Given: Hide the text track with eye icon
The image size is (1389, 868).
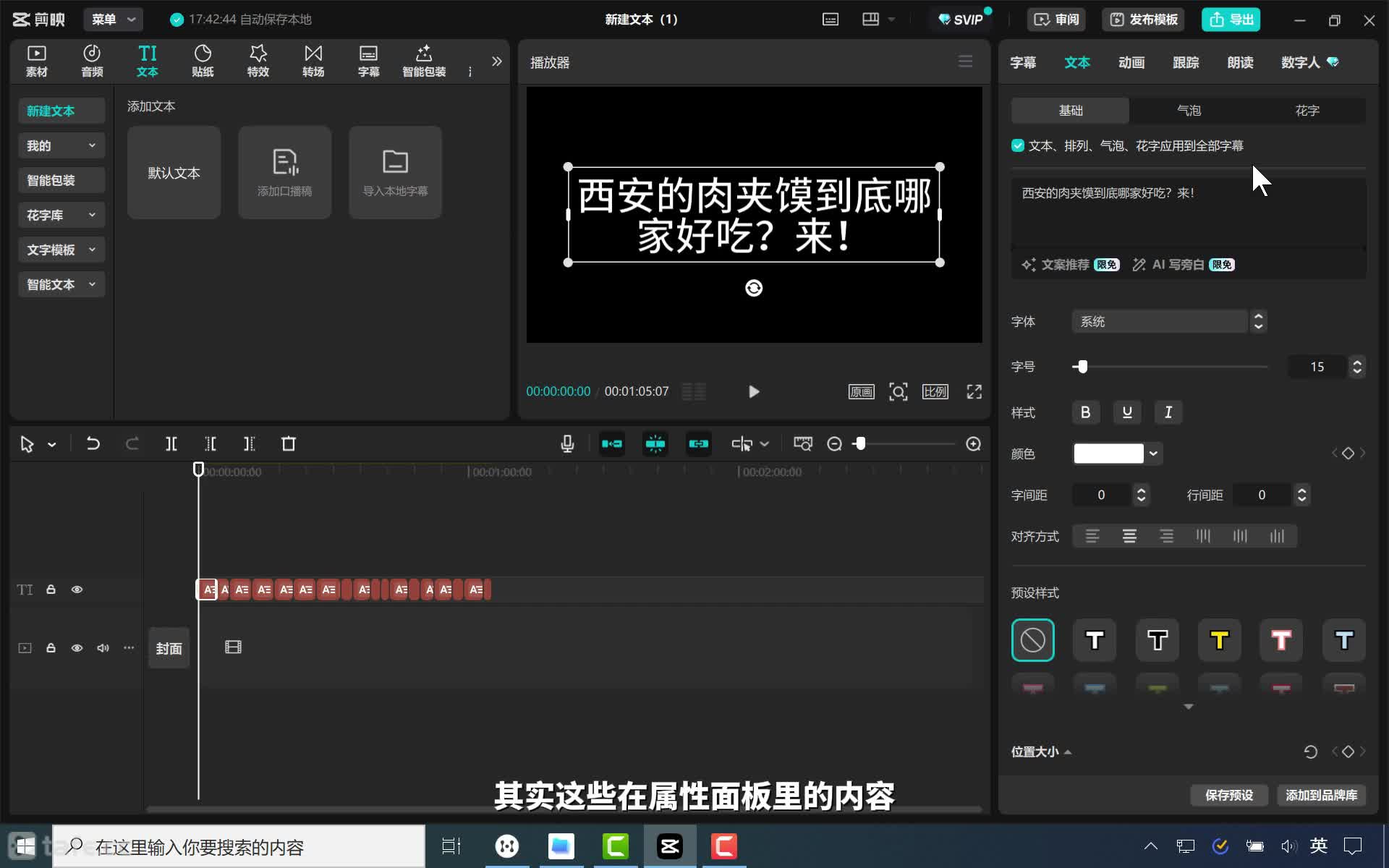Looking at the screenshot, I should click(77, 590).
